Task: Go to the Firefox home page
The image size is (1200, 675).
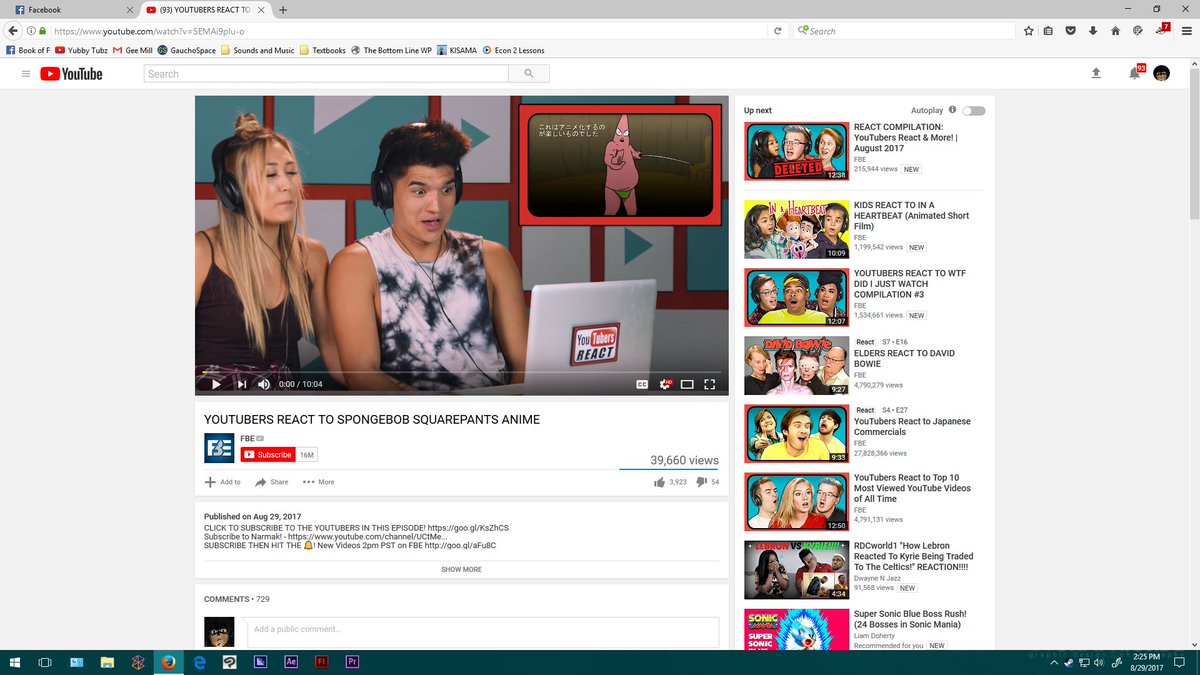Action: 1115,31
